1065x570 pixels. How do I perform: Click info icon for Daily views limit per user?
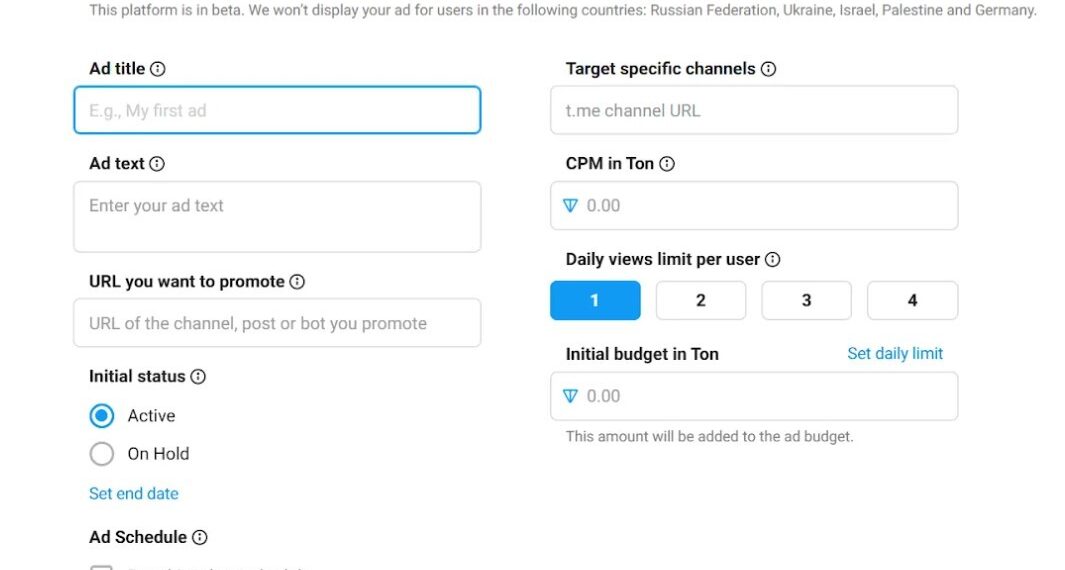[773, 259]
